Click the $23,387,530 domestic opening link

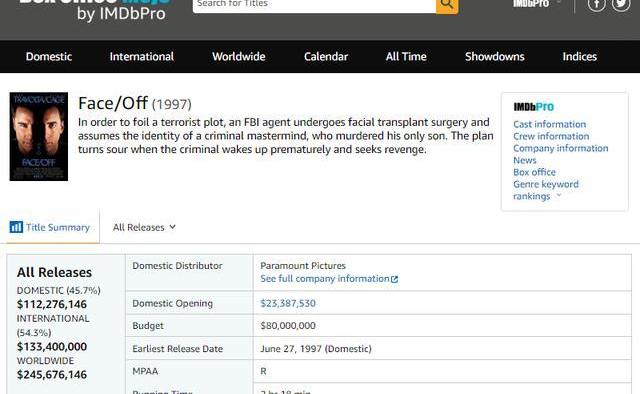(x=288, y=303)
